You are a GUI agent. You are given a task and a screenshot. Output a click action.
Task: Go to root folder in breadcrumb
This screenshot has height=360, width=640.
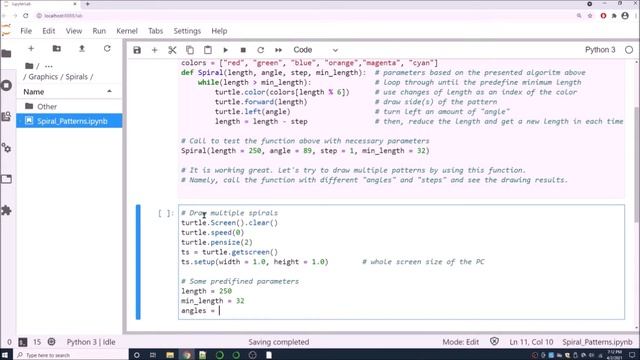click(29, 66)
